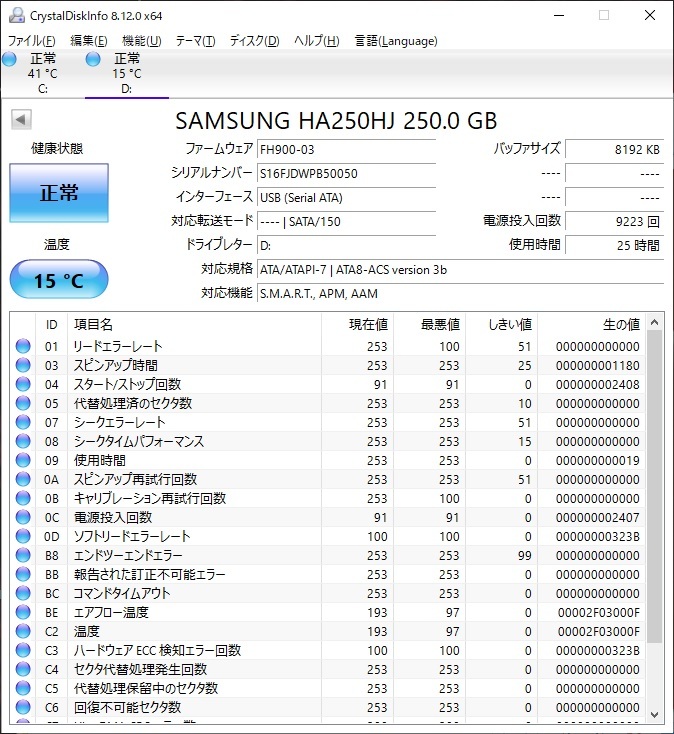The image size is (674, 734).
Task: Click the 現在値 column header
Action: pos(356,324)
